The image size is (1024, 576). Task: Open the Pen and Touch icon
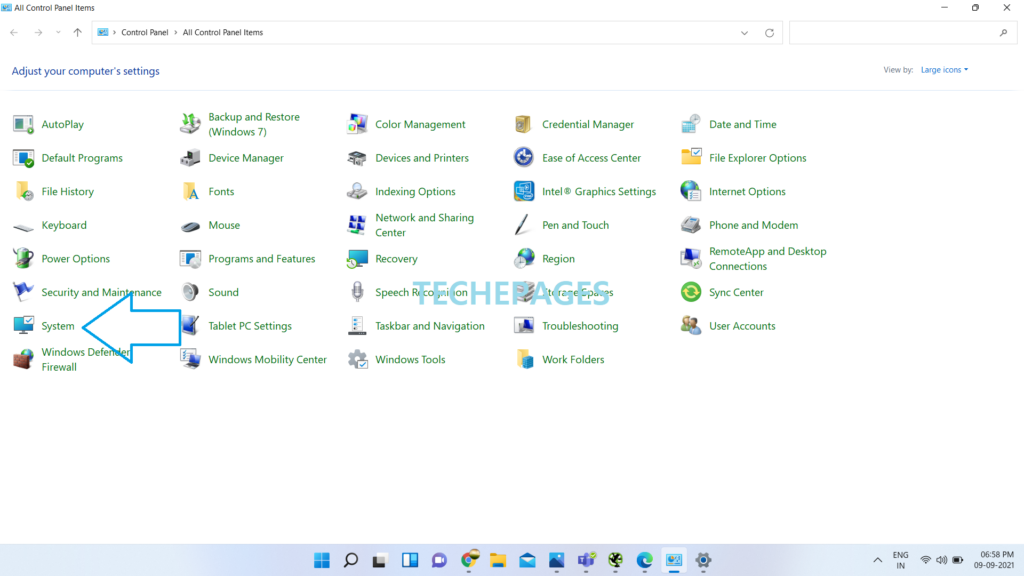[x=524, y=225]
